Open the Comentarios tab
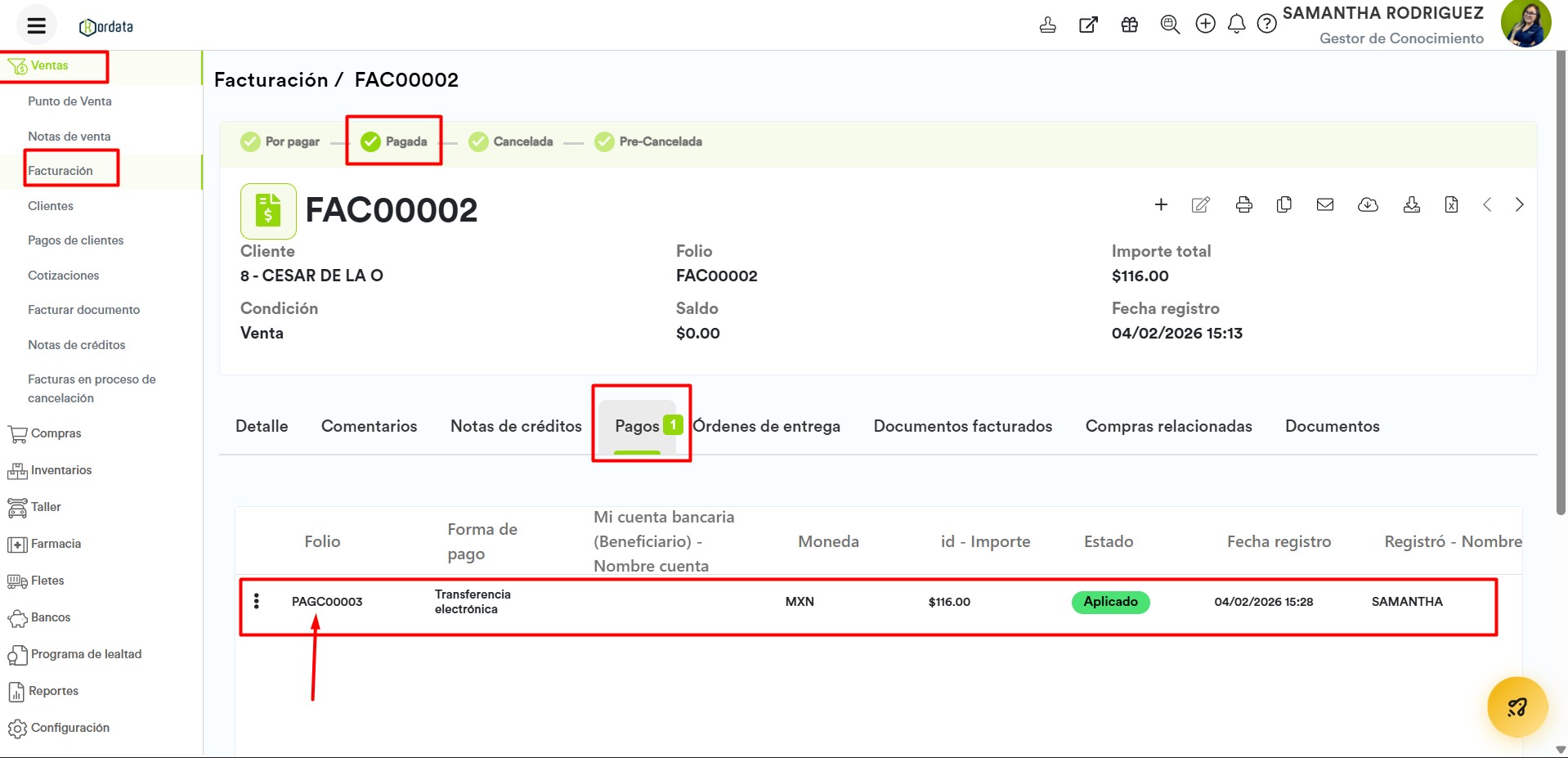Image resolution: width=1568 pixels, height=758 pixels. tap(369, 426)
